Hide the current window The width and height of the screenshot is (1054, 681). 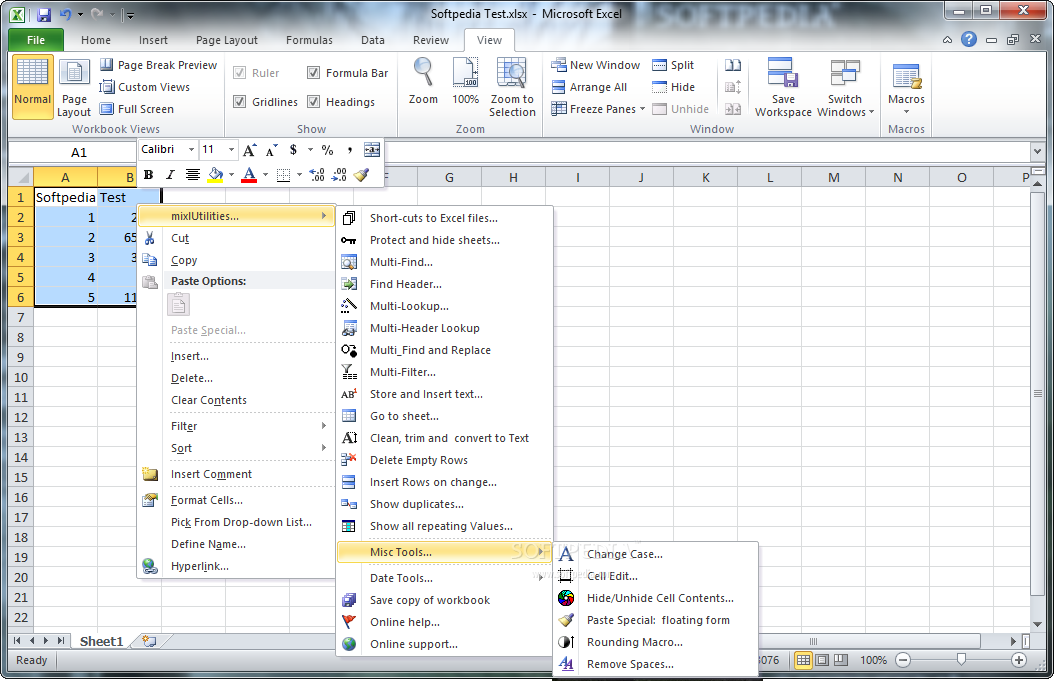[x=674, y=87]
